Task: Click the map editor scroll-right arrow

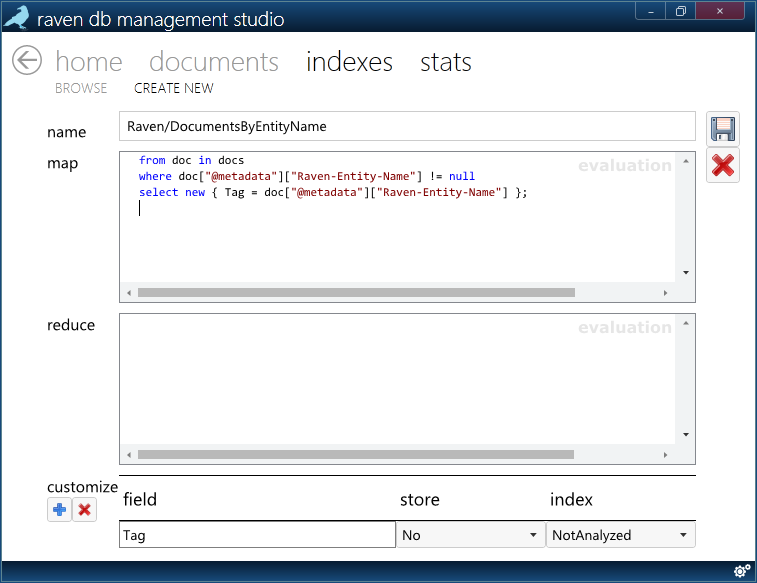Action: (x=665, y=292)
